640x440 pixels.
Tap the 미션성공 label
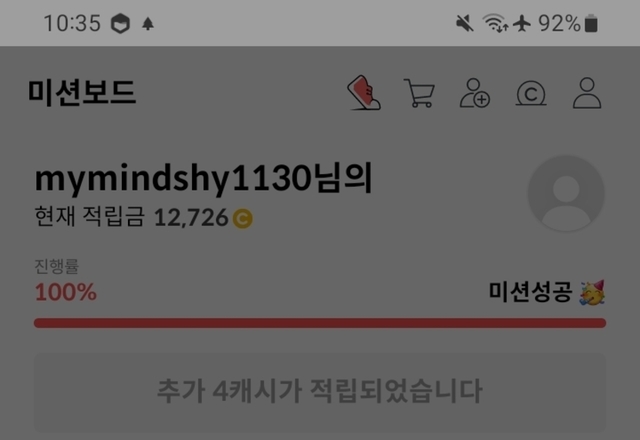click(531, 292)
